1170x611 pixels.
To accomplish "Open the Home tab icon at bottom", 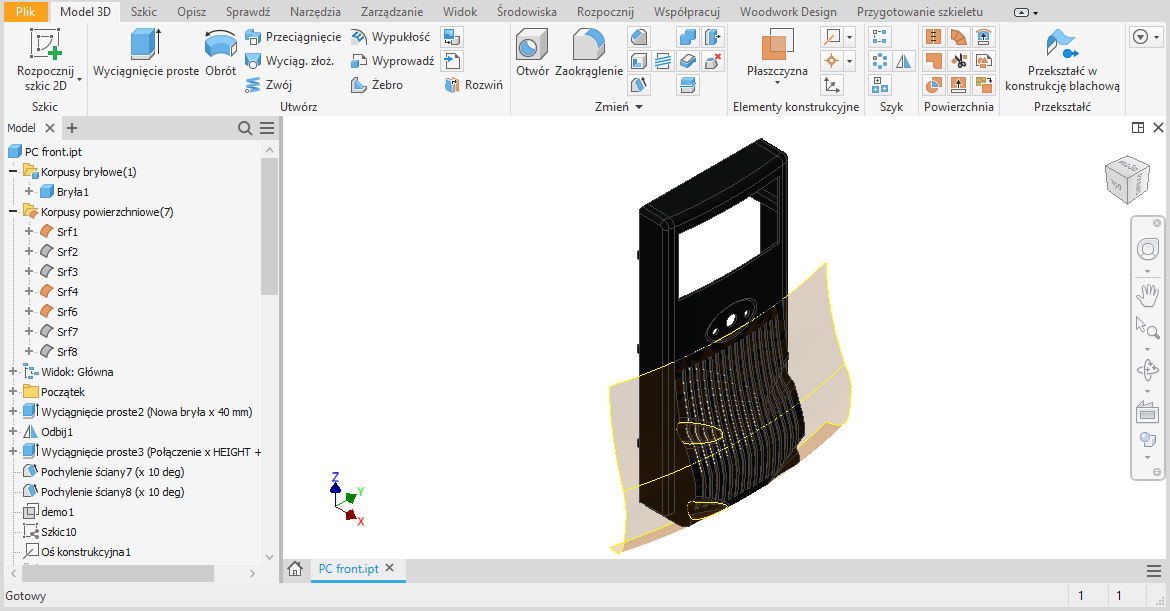I will (x=295, y=569).
